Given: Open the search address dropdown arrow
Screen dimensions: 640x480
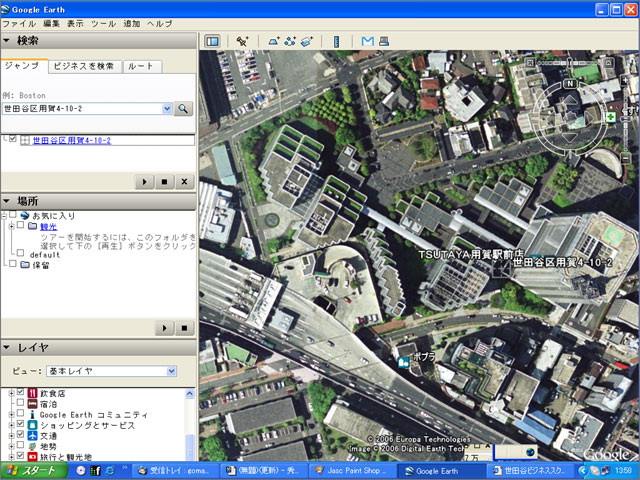Looking at the screenshot, I should (167, 109).
